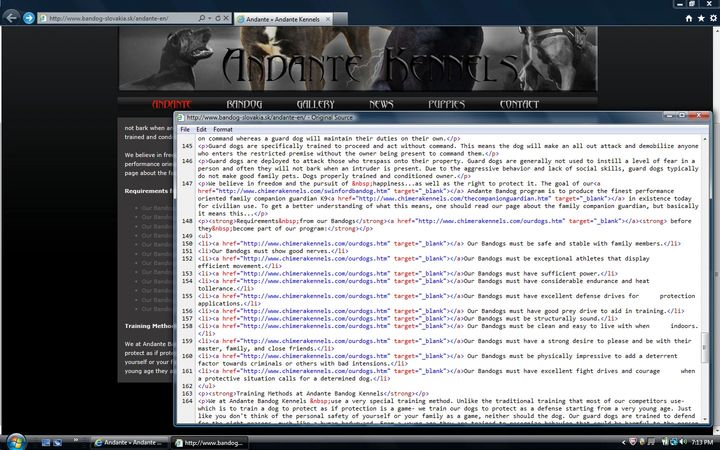Open the Format menu in source viewer
Screen dimensions: 720x450
[x=222, y=130]
